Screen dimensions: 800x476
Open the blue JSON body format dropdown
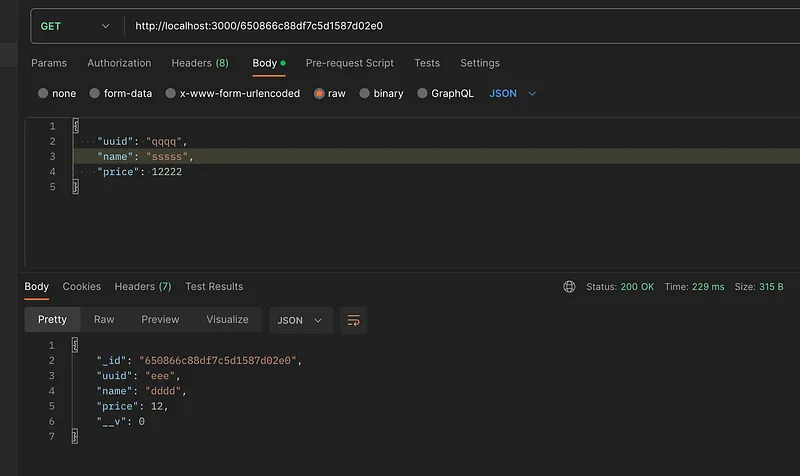click(x=512, y=93)
